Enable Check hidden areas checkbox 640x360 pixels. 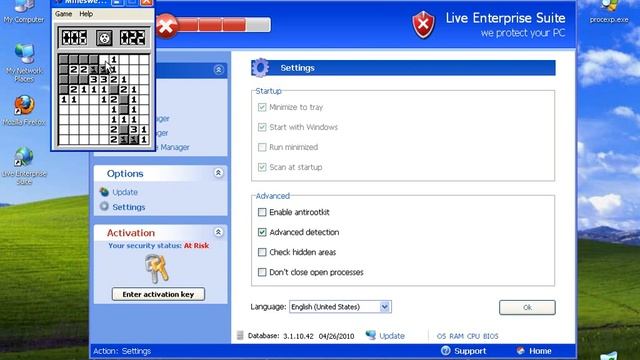coord(262,252)
